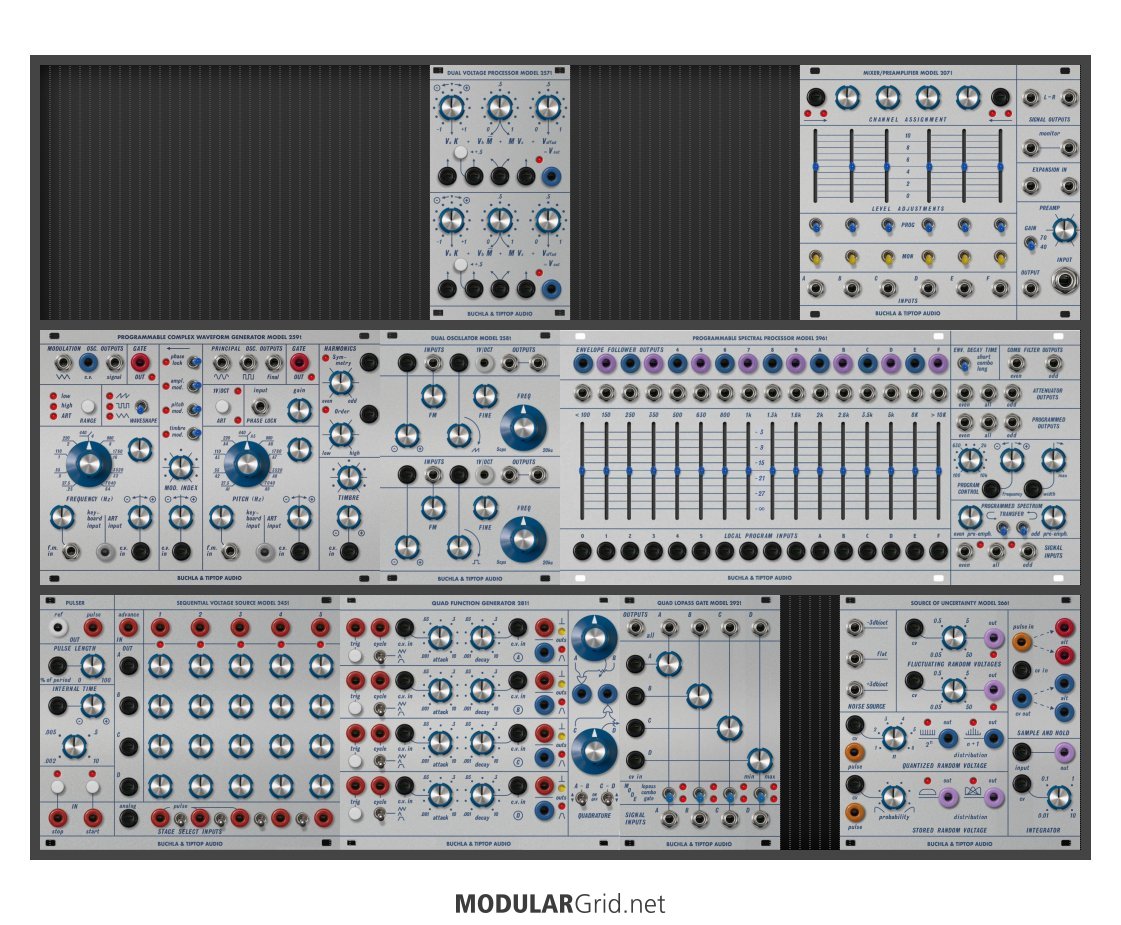Click the R signal output jack on mixer

pyautogui.click(x=1069, y=98)
